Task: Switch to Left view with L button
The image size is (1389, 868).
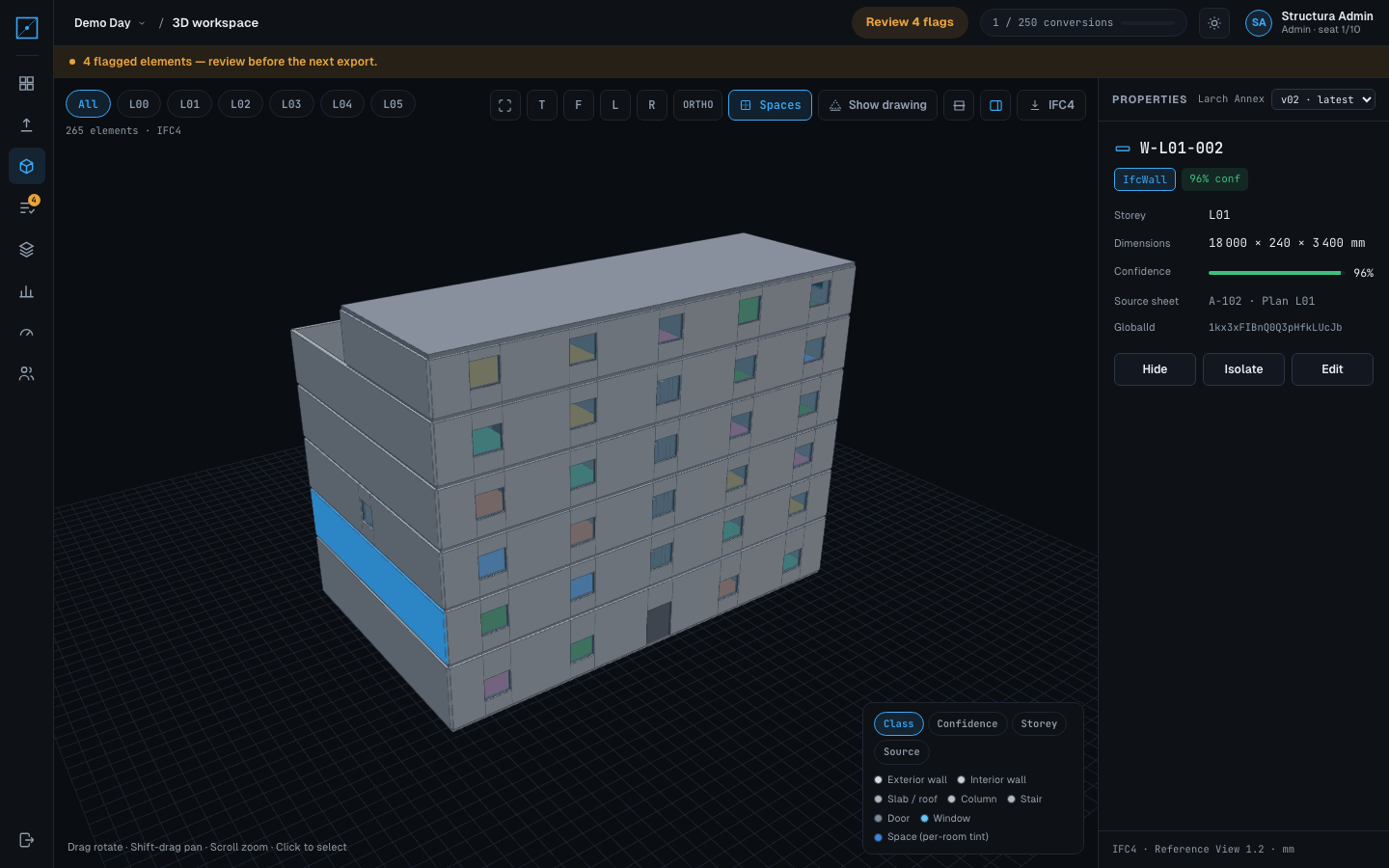Action: point(615,105)
